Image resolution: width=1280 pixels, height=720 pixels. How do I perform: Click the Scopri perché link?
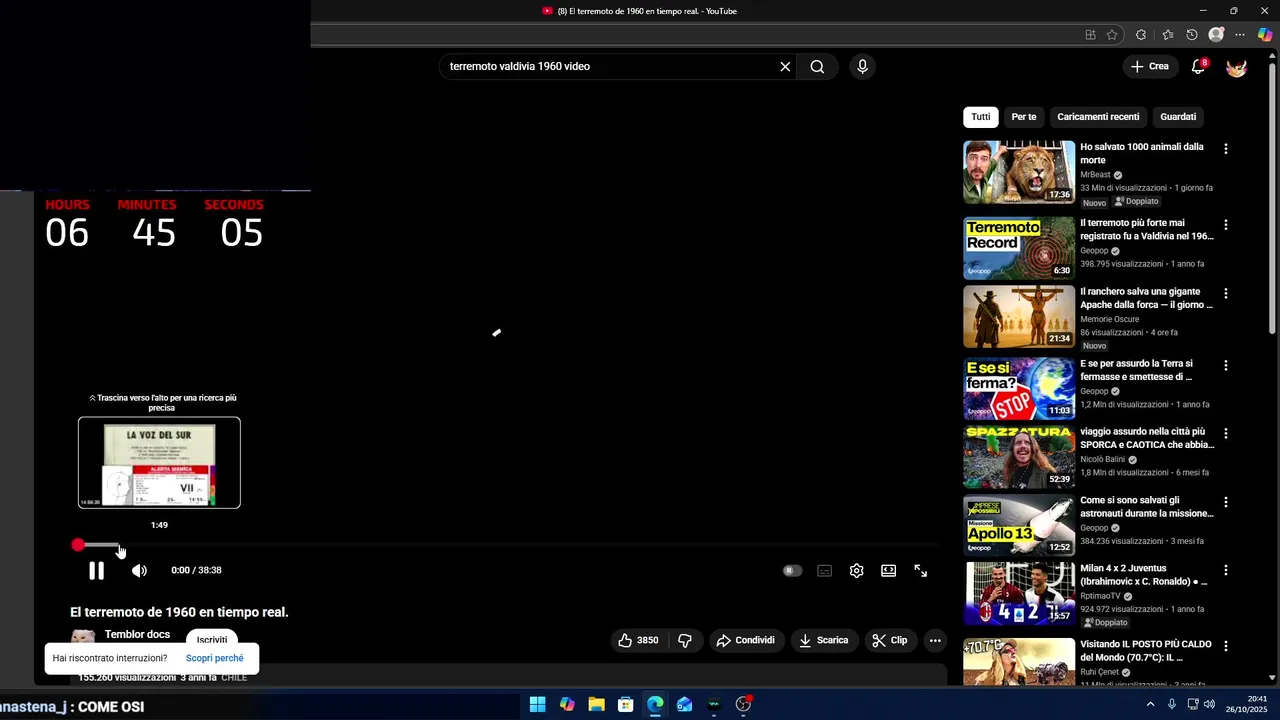click(x=214, y=658)
